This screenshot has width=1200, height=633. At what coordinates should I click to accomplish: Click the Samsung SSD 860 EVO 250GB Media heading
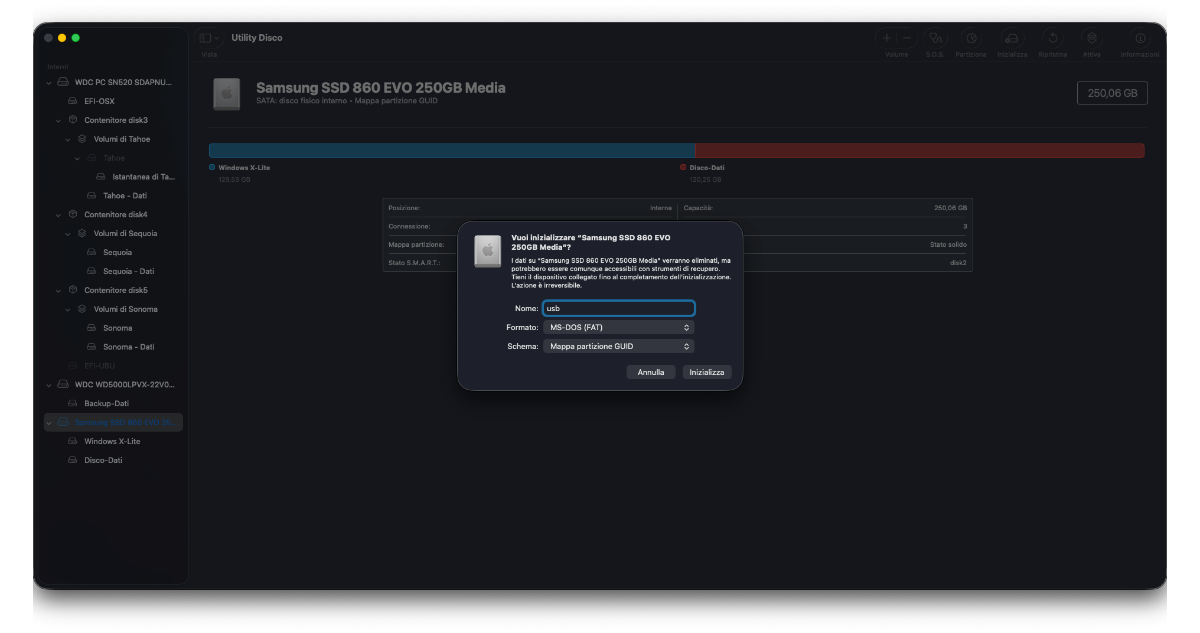point(381,88)
